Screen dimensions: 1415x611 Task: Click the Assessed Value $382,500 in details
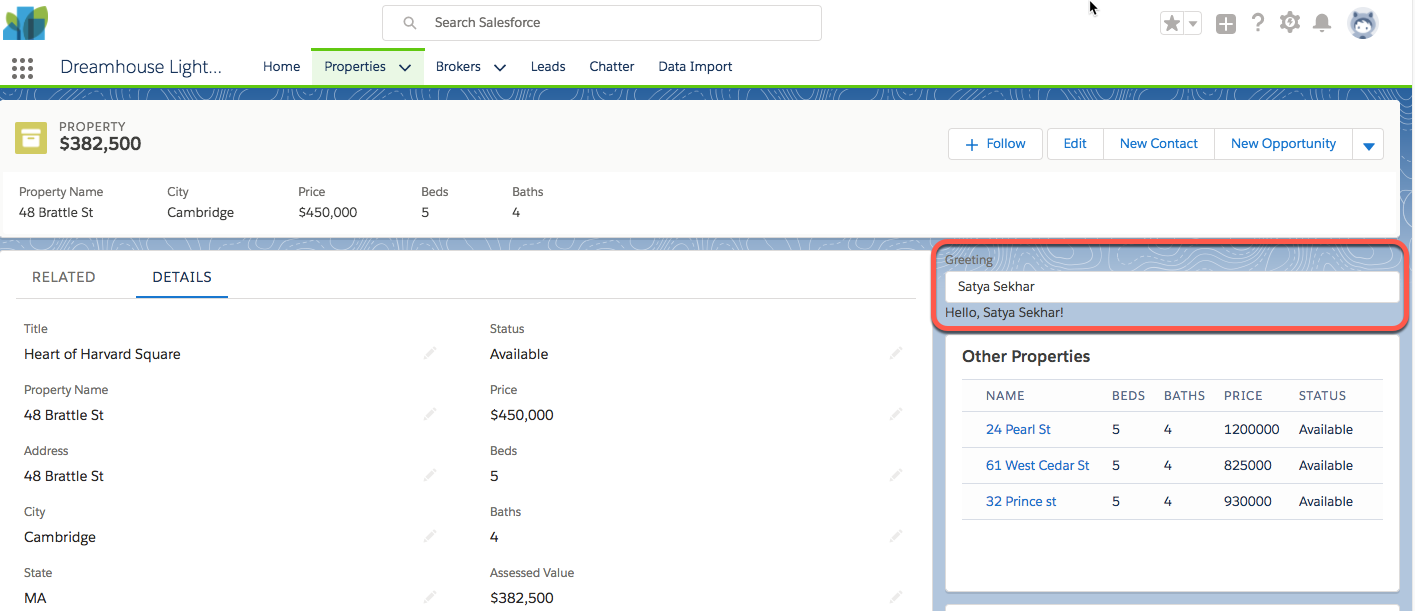521,598
